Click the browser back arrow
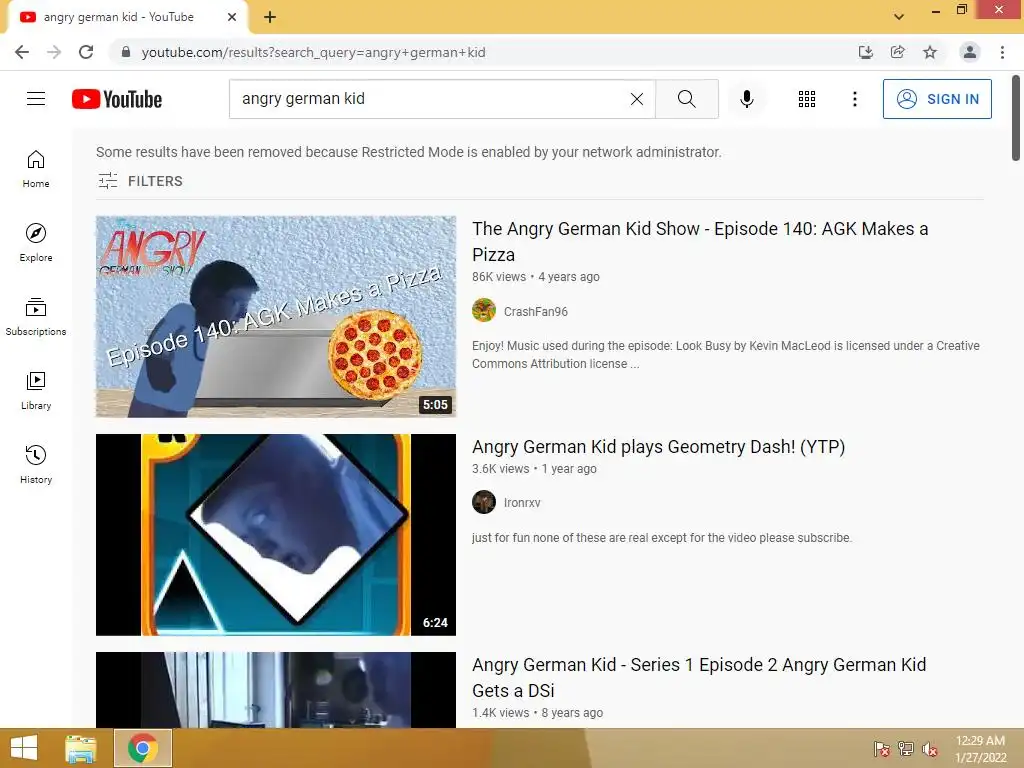The image size is (1024, 768). pyautogui.click(x=22, y=52)
